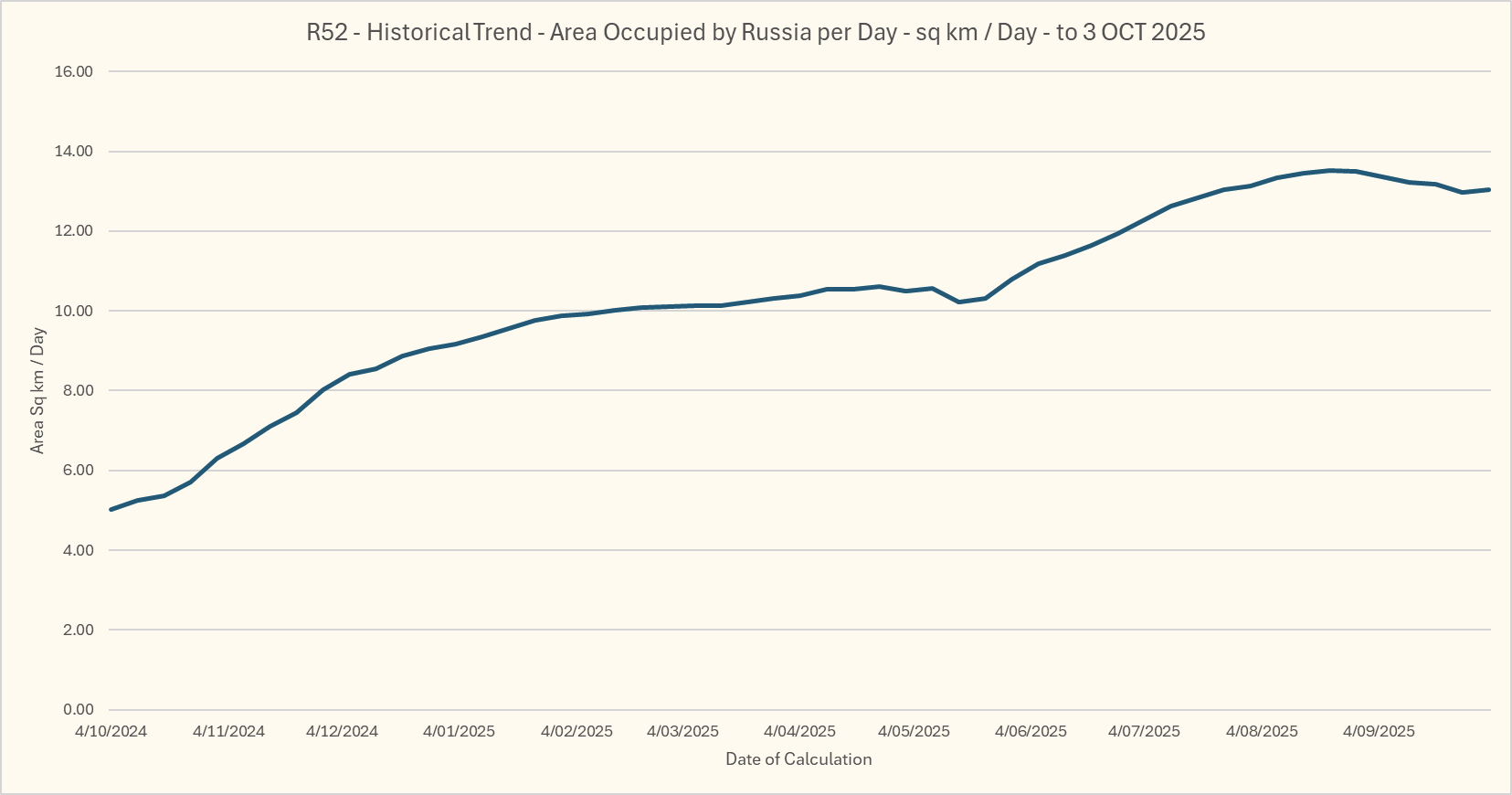The width and height of the screenshot is (1512, 795).
Task: Click the 16.00 y-axis label
Action: [x=74, y=72]
